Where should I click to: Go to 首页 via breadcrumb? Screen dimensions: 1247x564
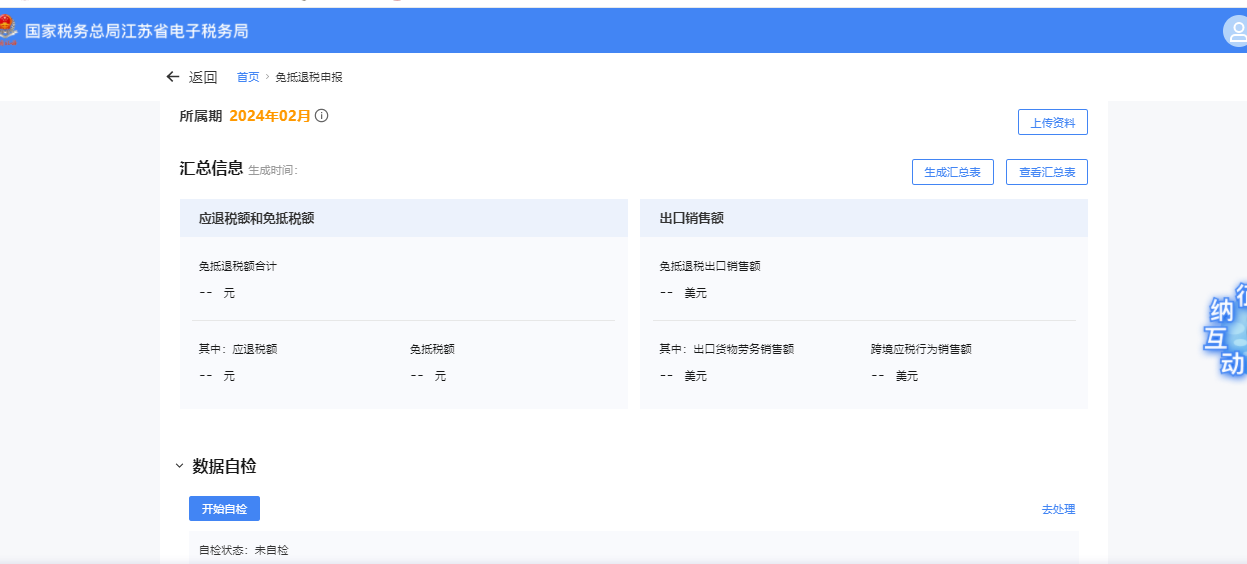[x=247, y=77]
